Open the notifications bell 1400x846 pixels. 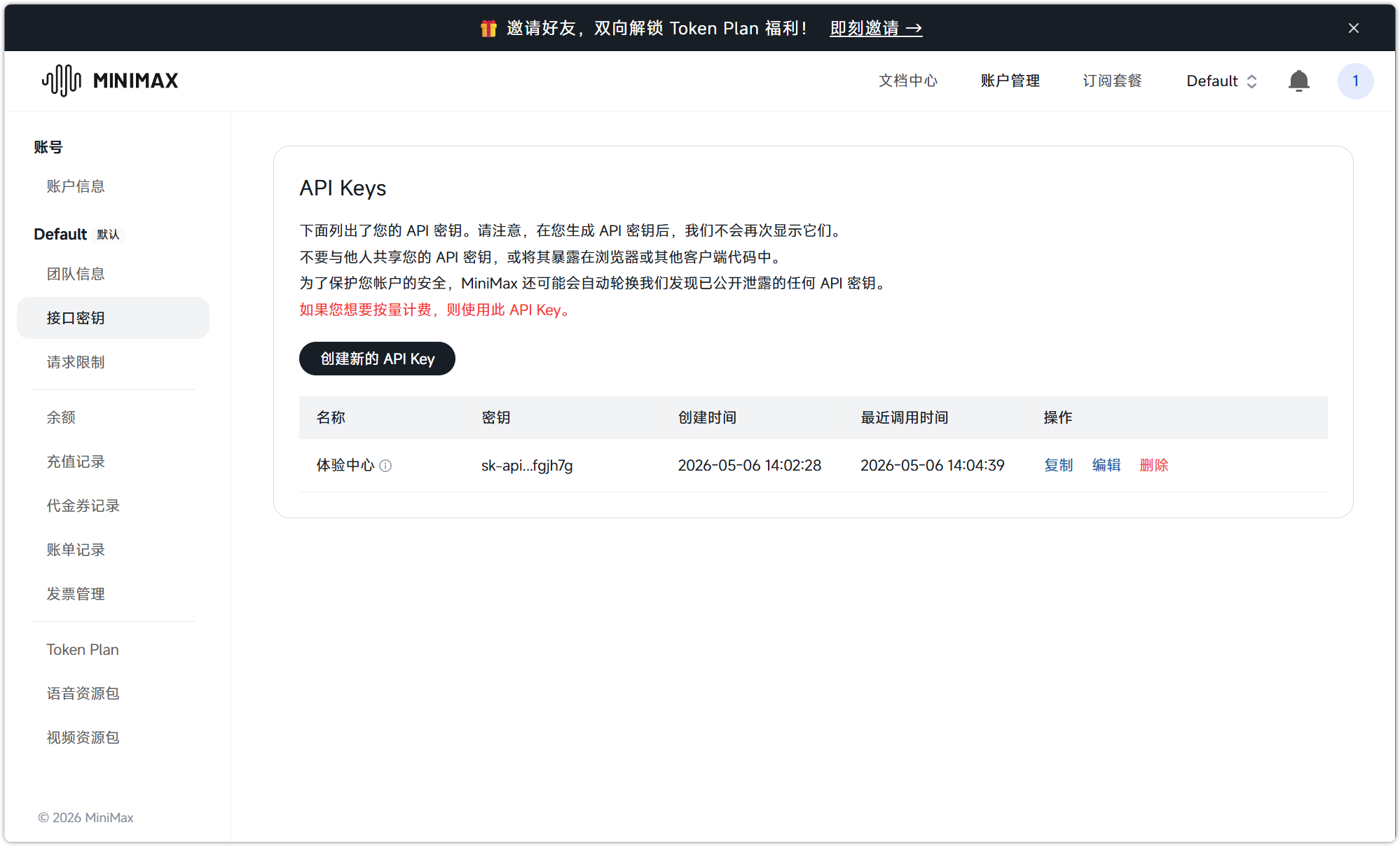tap(1298, 81)
